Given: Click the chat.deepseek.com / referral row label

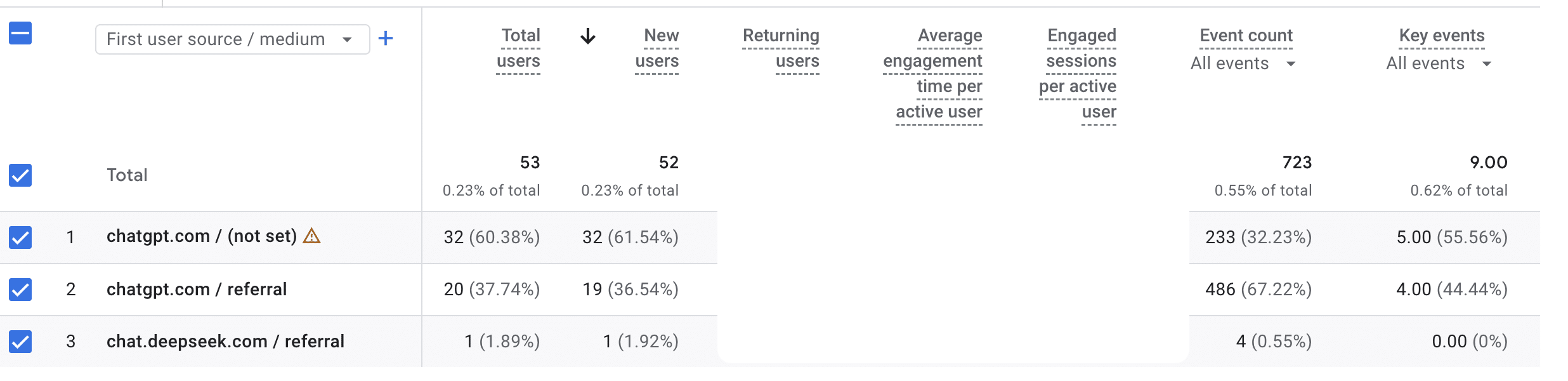Looking at the screenshot, I should (225, 342).
